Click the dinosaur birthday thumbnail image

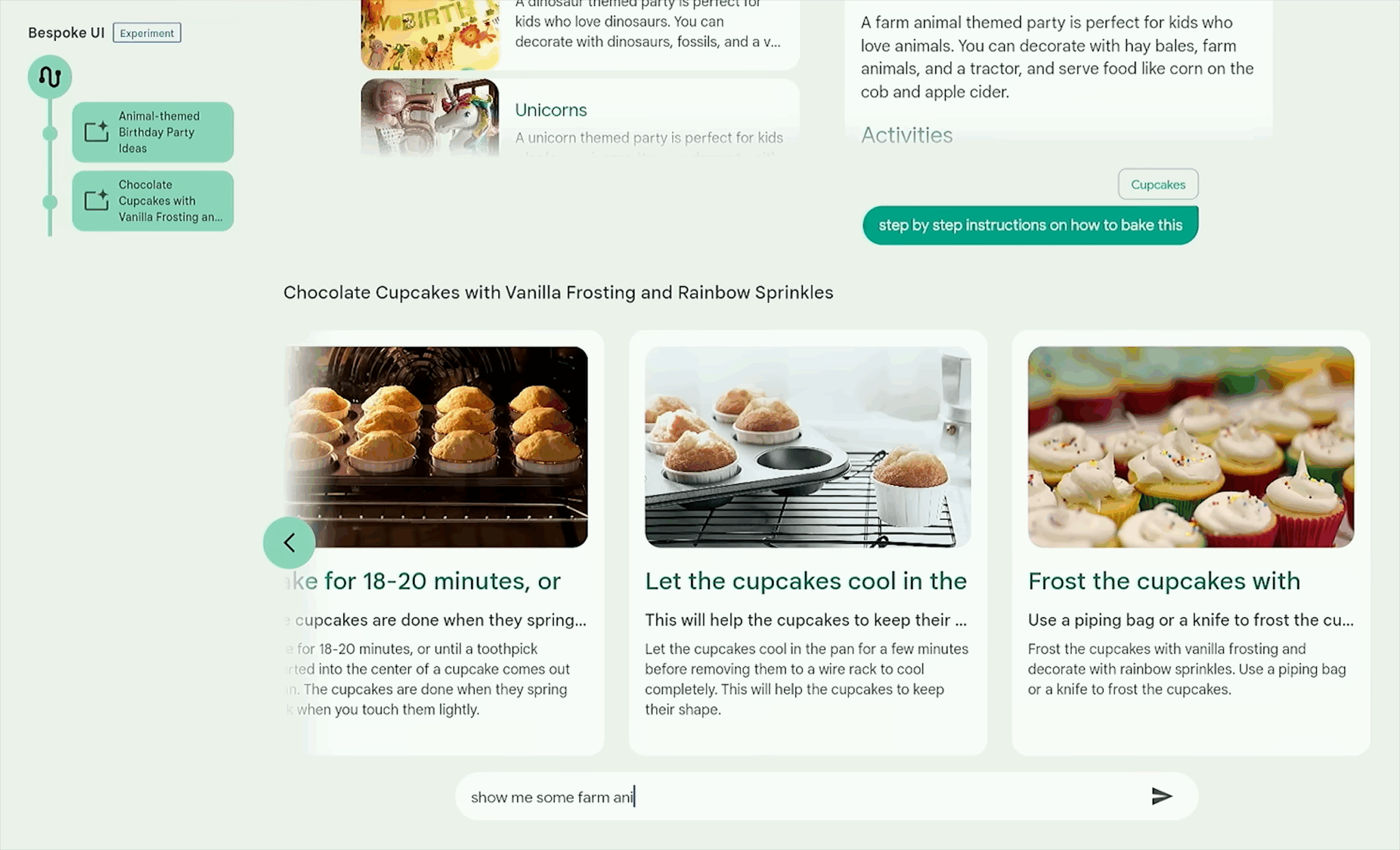[x=430, y=34]
